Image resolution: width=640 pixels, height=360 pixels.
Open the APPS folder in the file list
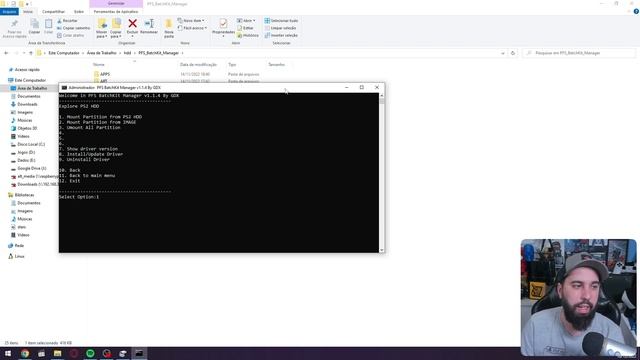[105, 74]
